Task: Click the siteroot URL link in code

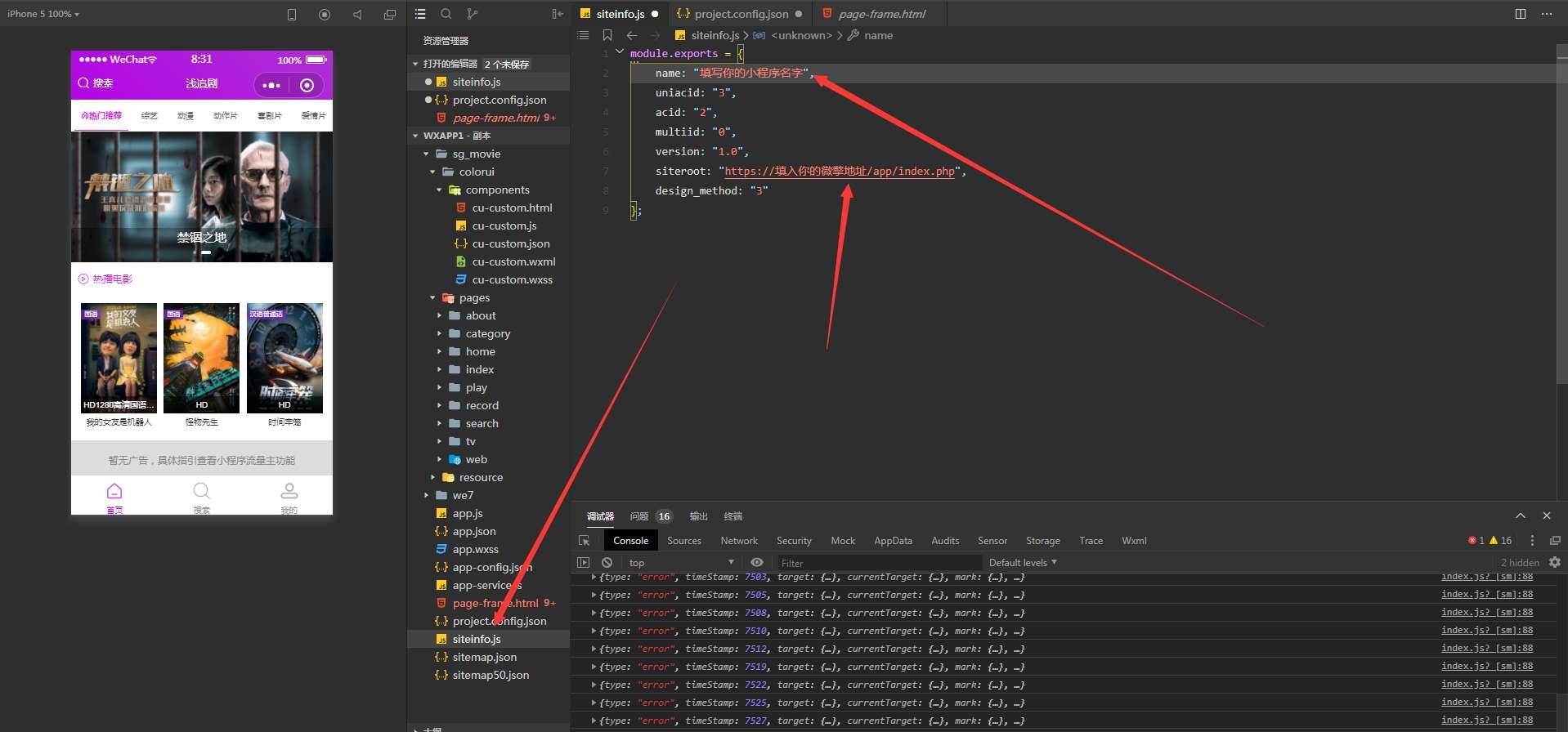Action: [840, 171]
